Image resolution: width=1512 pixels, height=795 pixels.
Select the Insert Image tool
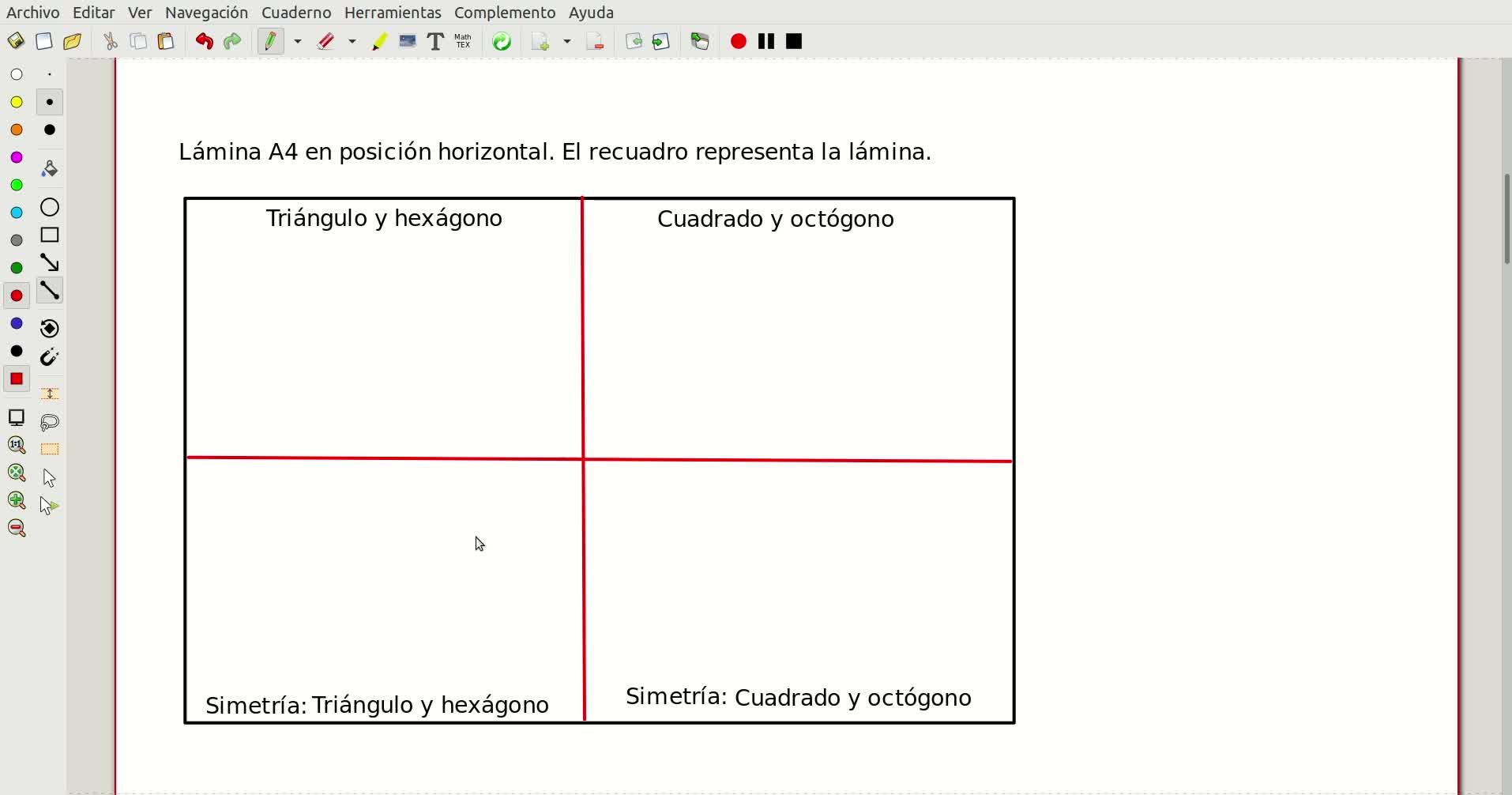[408, 41]
